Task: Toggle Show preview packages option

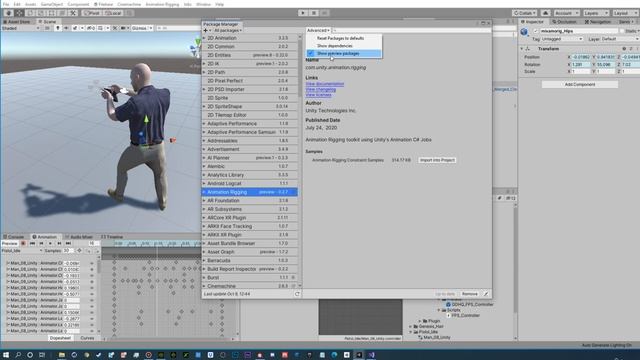Action: (344, 53)
